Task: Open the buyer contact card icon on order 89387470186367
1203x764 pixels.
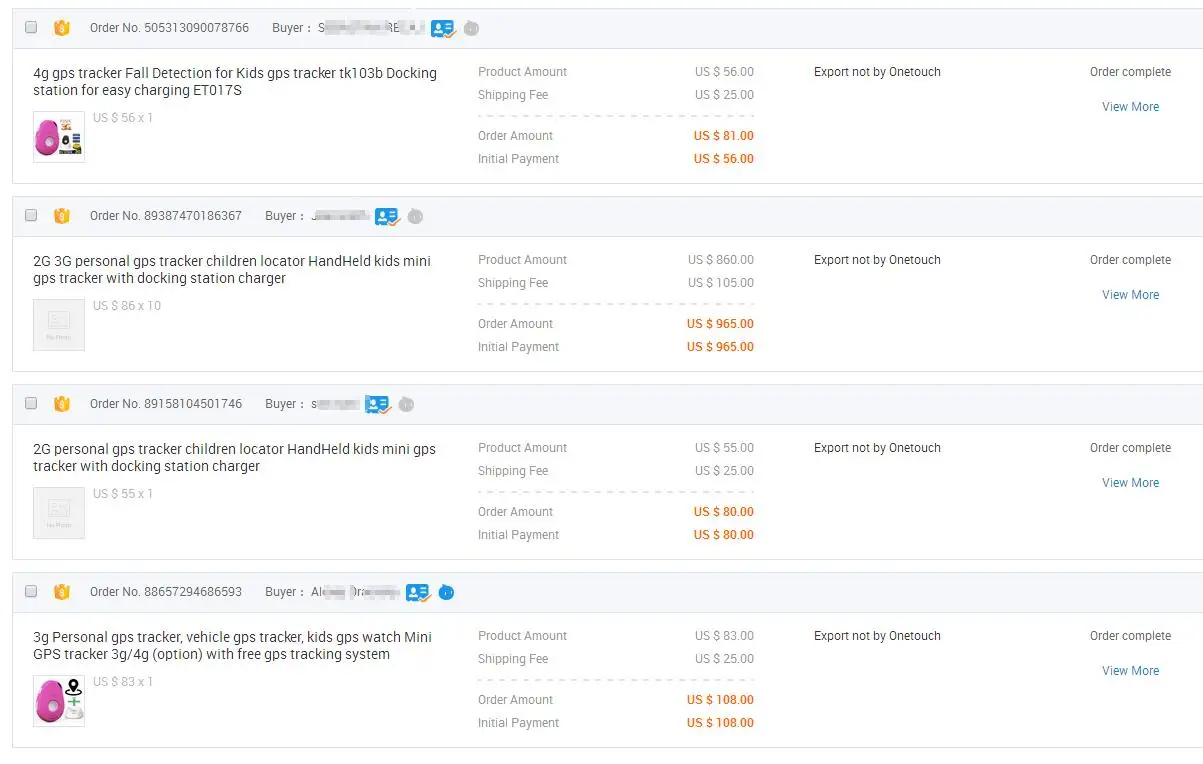Action: (x=386, y=216)
